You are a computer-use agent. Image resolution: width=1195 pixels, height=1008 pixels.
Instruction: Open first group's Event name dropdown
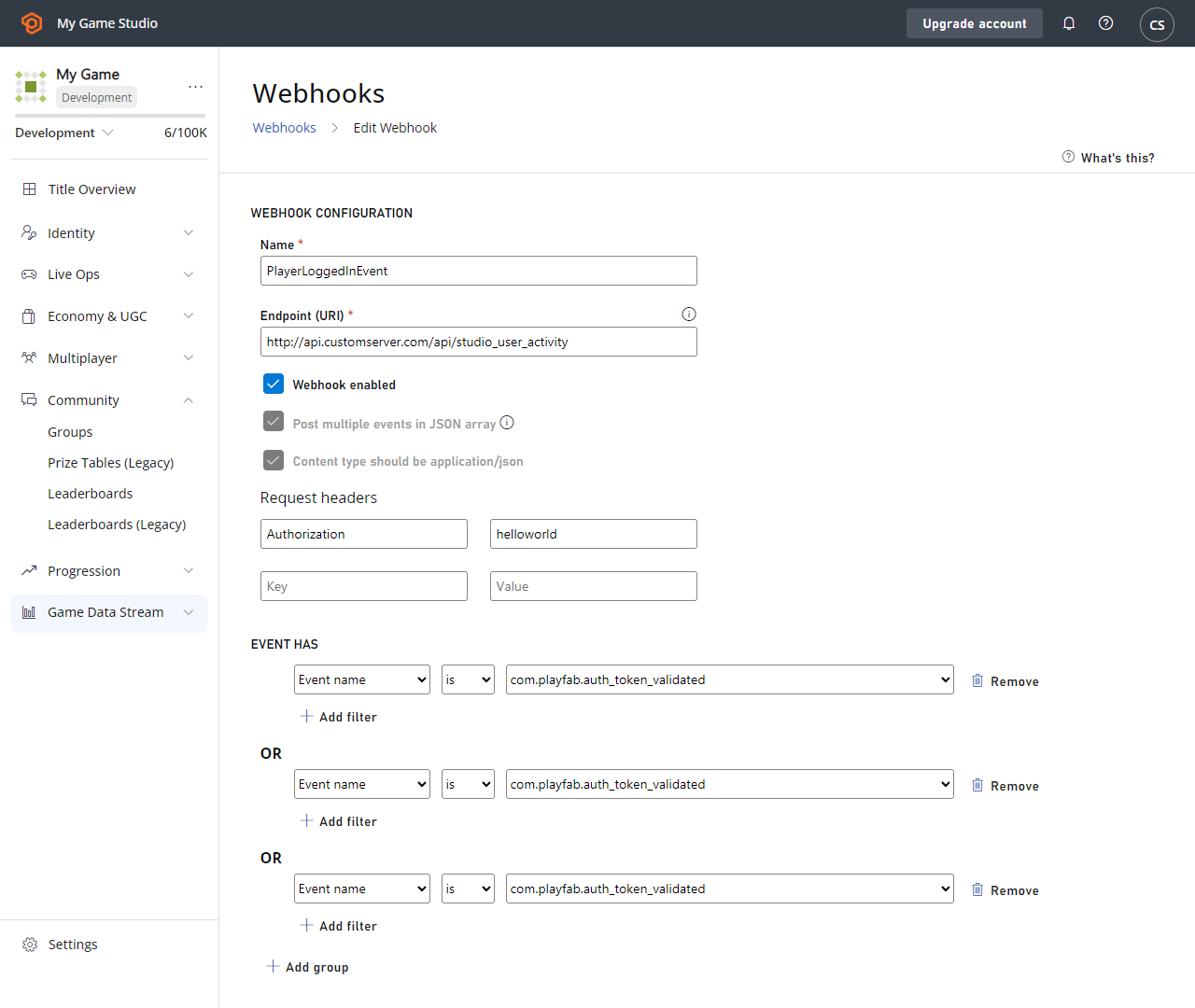(362, 679)
